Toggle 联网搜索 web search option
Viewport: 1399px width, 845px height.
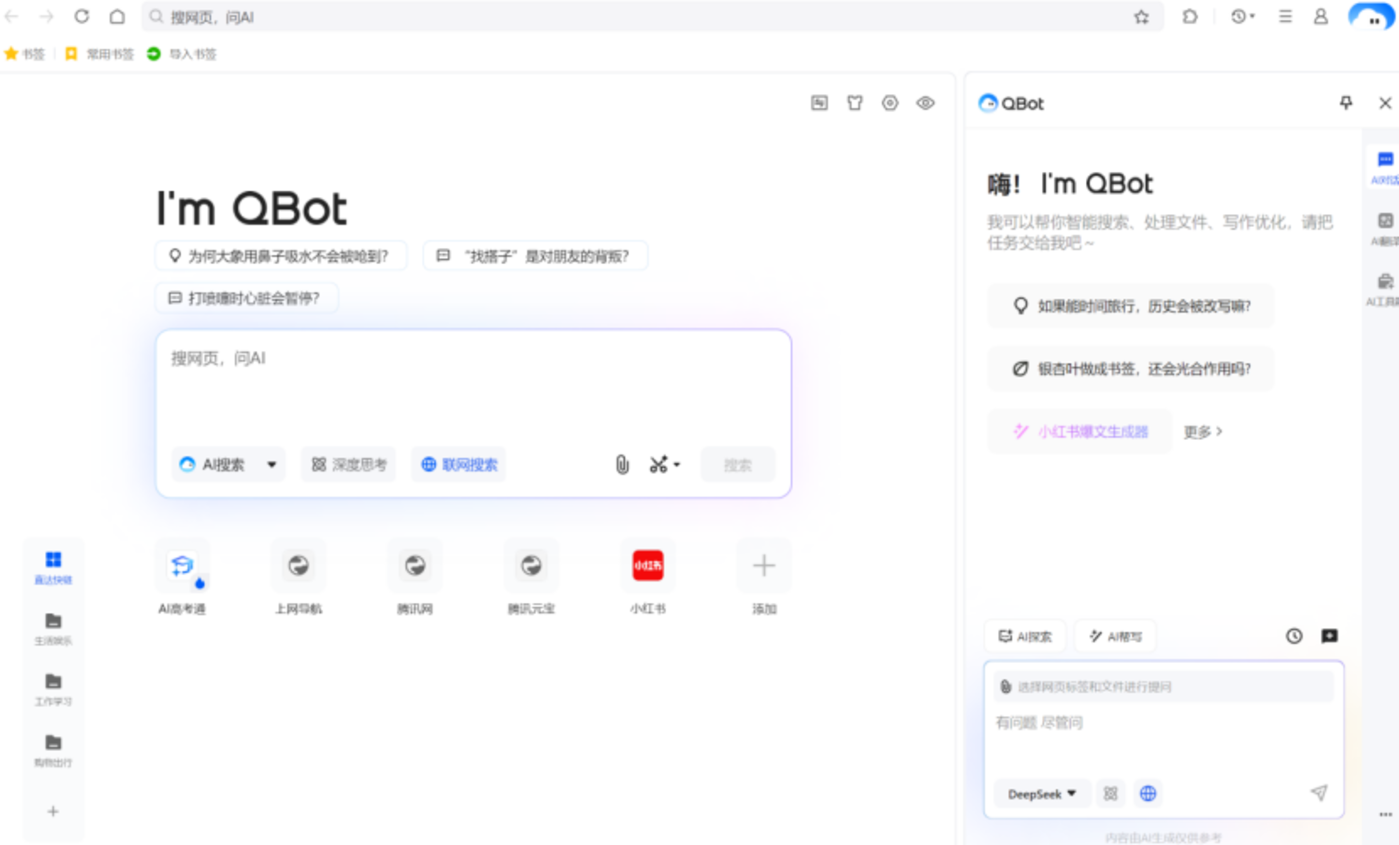click(458, 464)
